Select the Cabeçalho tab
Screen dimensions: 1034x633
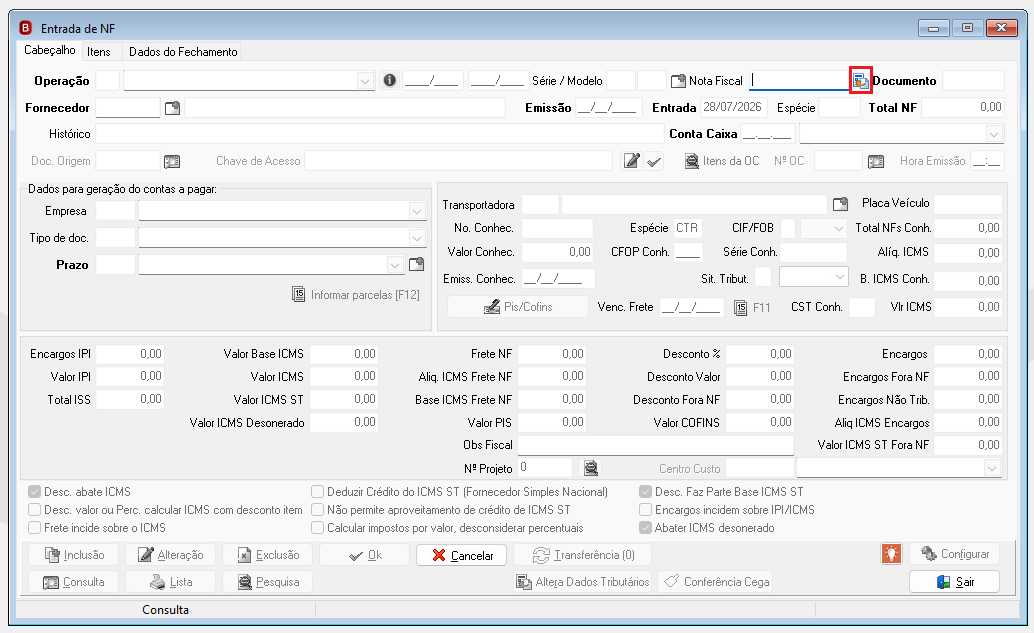point(49,50)
